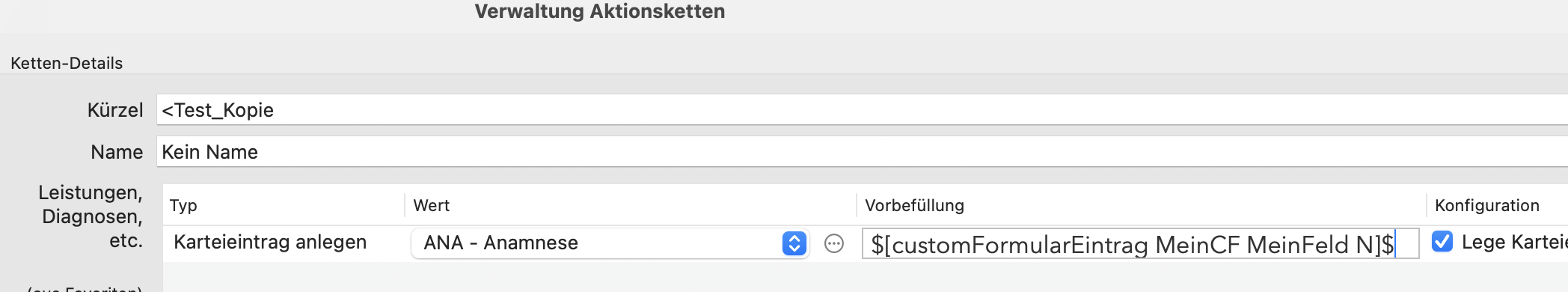Click the (aus Favoriten) text

tap(85, 288)
